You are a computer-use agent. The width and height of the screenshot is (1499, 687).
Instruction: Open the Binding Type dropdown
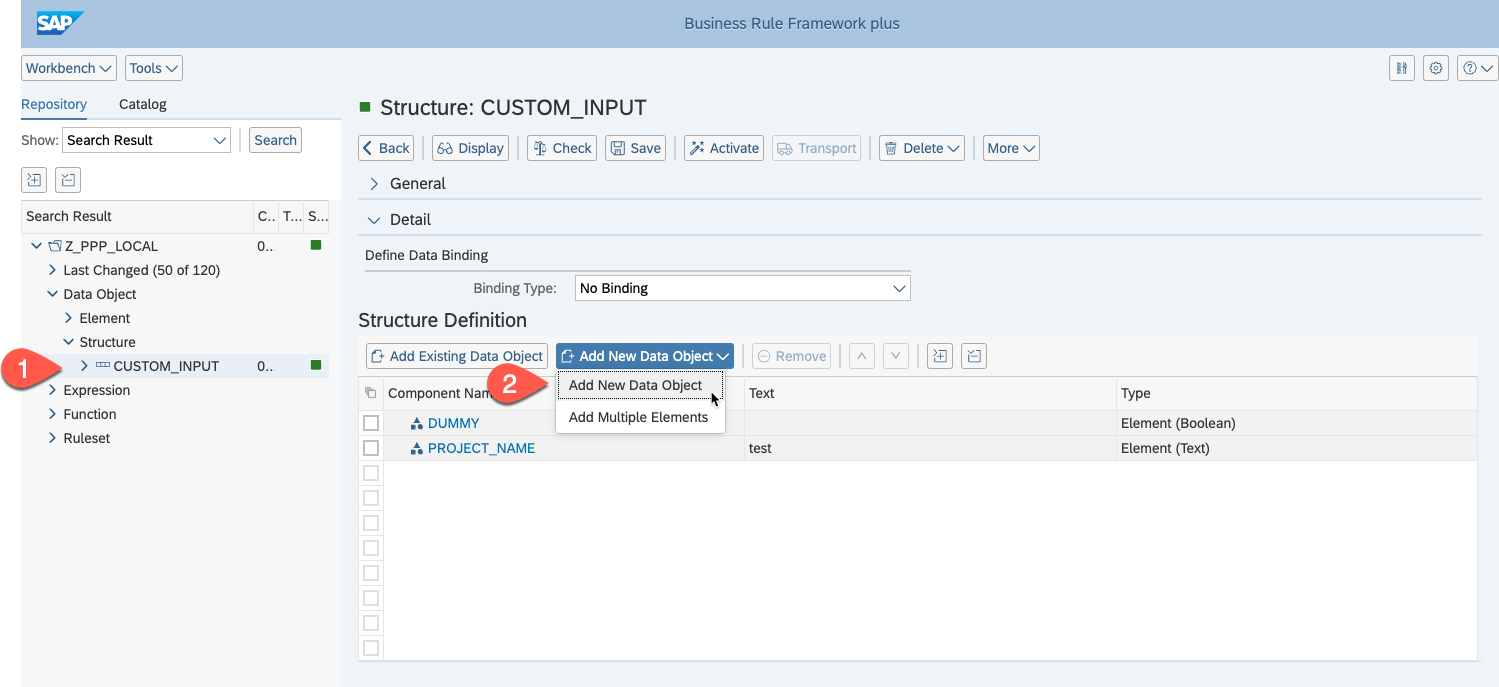(x=743, y=288)
